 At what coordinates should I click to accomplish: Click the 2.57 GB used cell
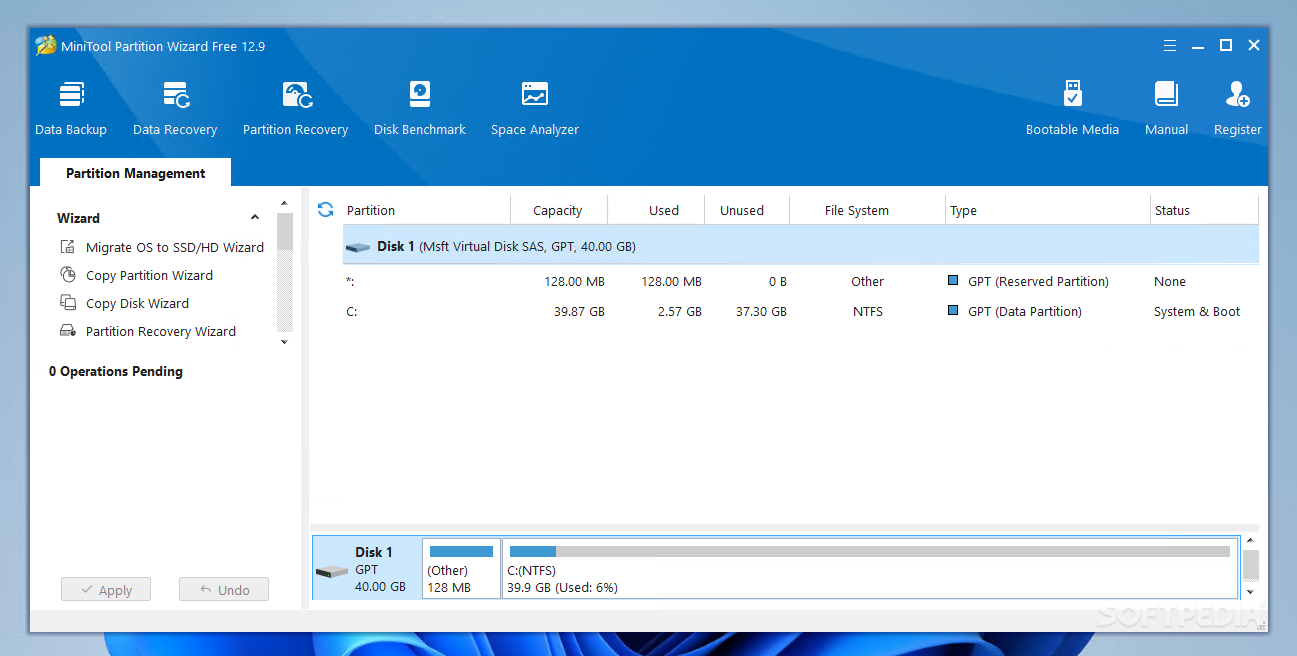point(680,312)
